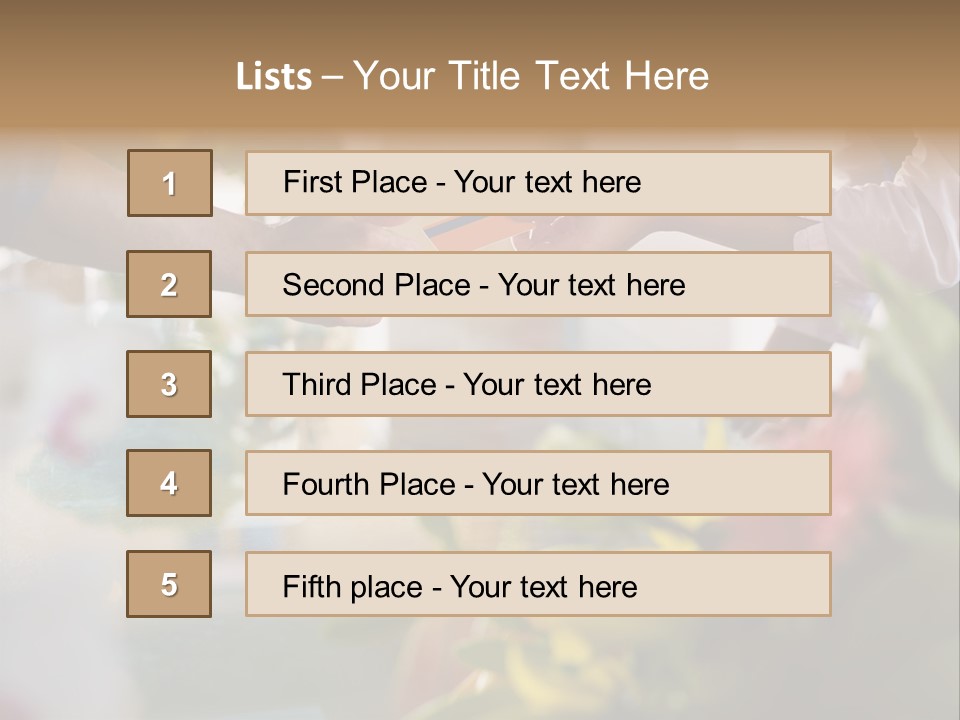Click the number 5 box

coord(169,584)
